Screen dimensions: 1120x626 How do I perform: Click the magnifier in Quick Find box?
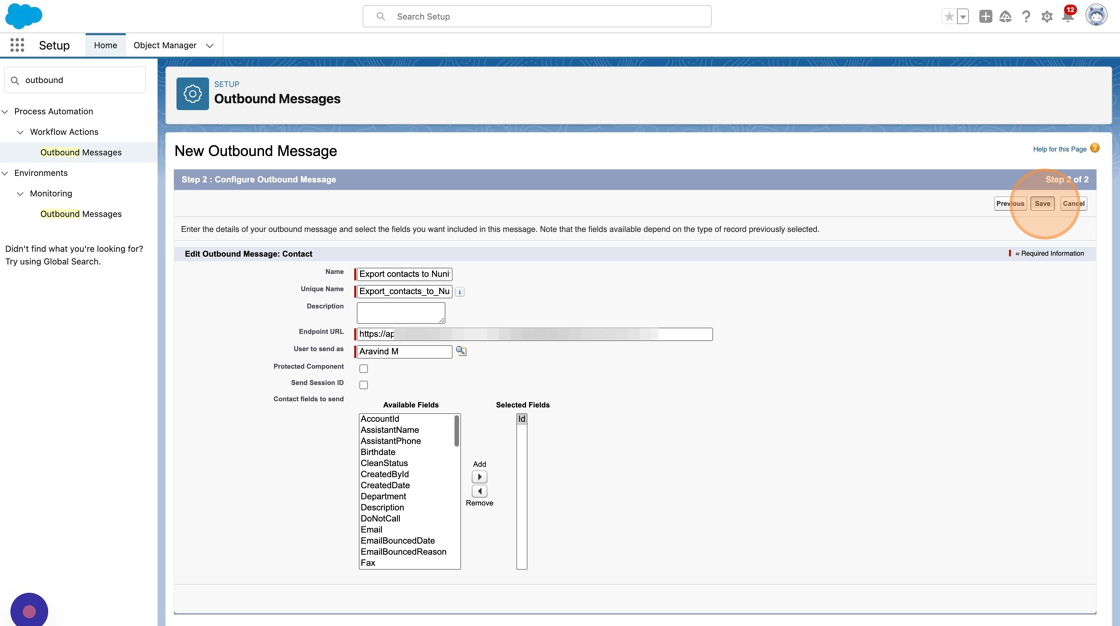(15, 80)
